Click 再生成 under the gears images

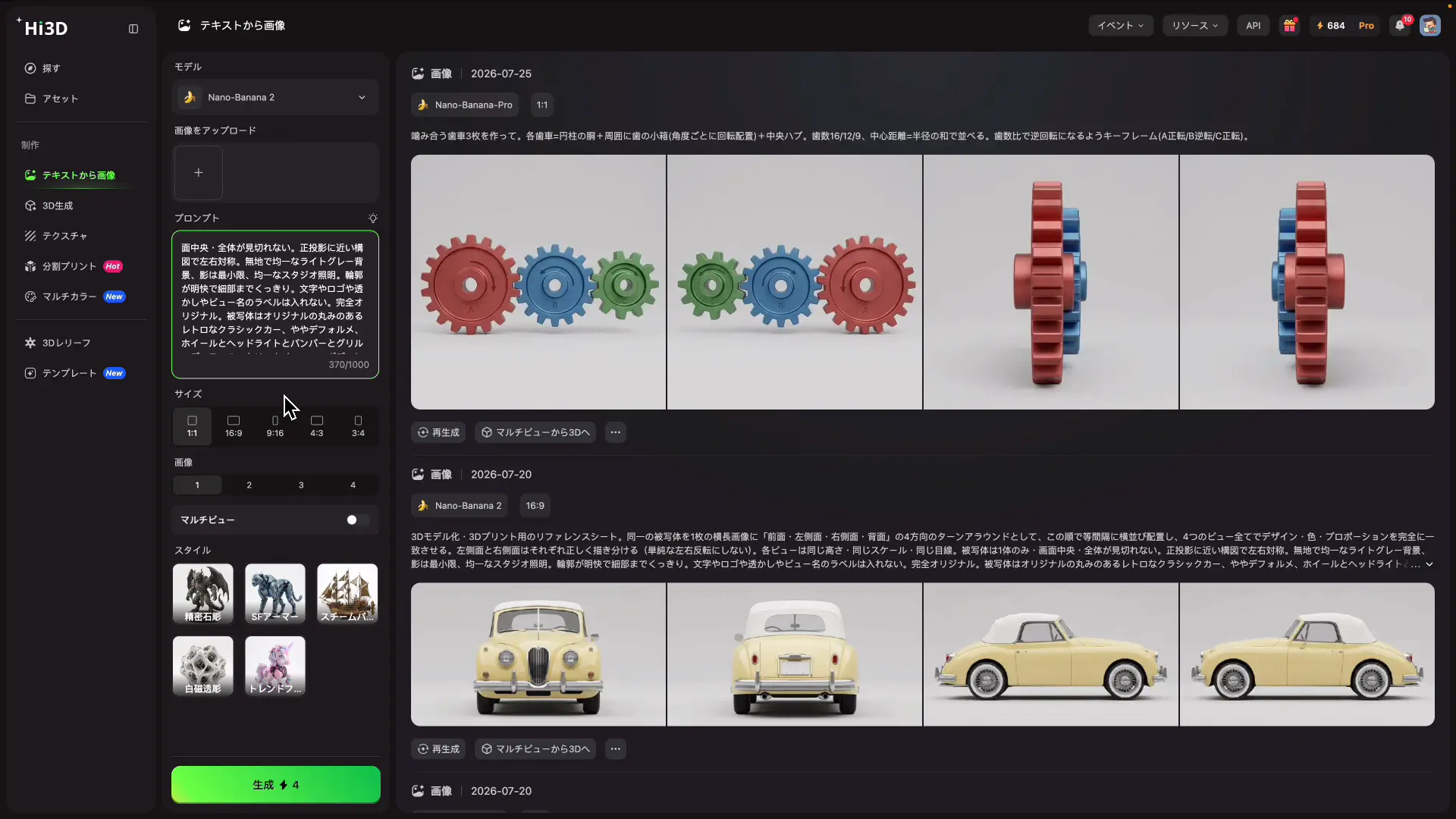click(438, 432)
